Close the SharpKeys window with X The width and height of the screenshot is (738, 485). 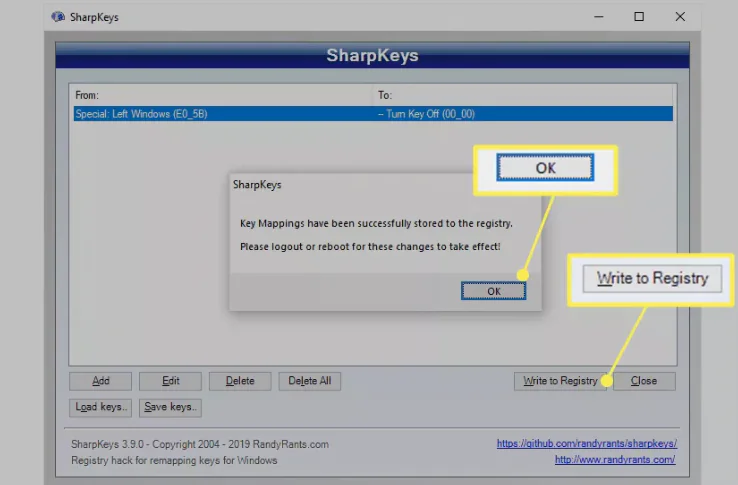point(680,17)
